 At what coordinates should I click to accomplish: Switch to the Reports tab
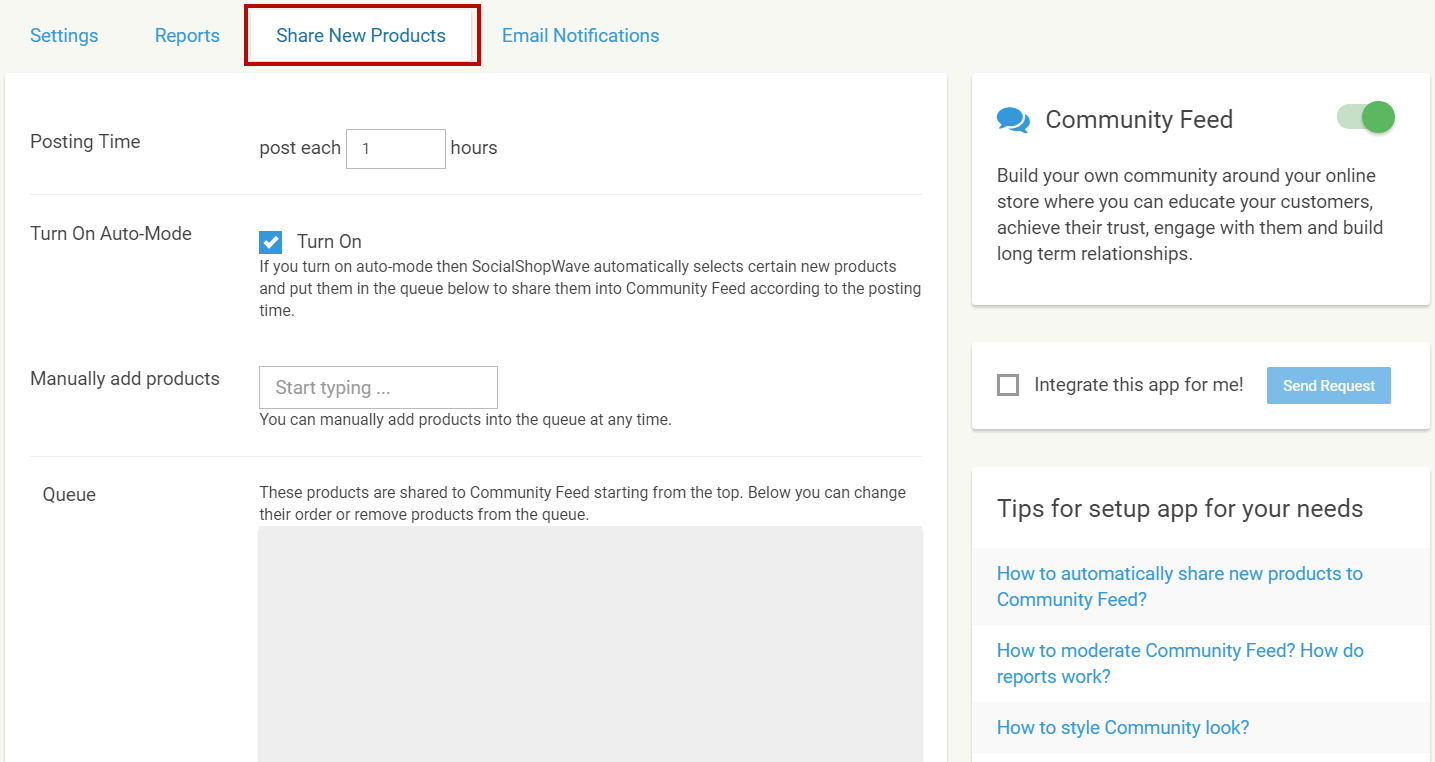[x=187, y=36]
